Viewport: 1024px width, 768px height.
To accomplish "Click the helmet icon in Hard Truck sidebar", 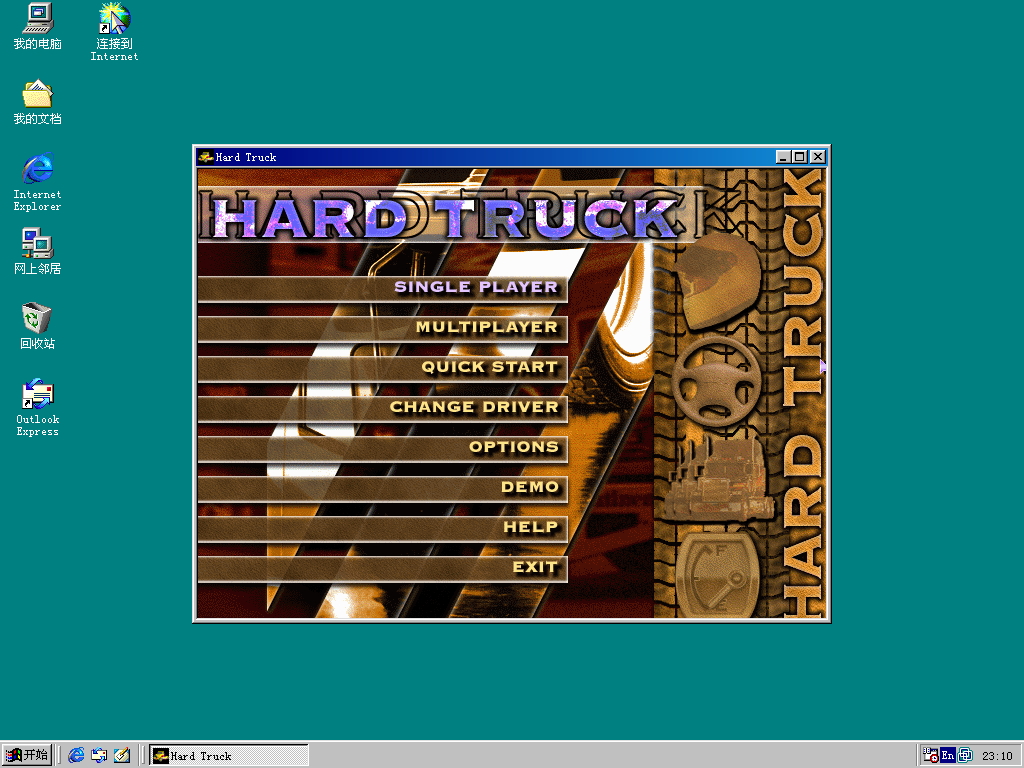I will tap(718, 283).
